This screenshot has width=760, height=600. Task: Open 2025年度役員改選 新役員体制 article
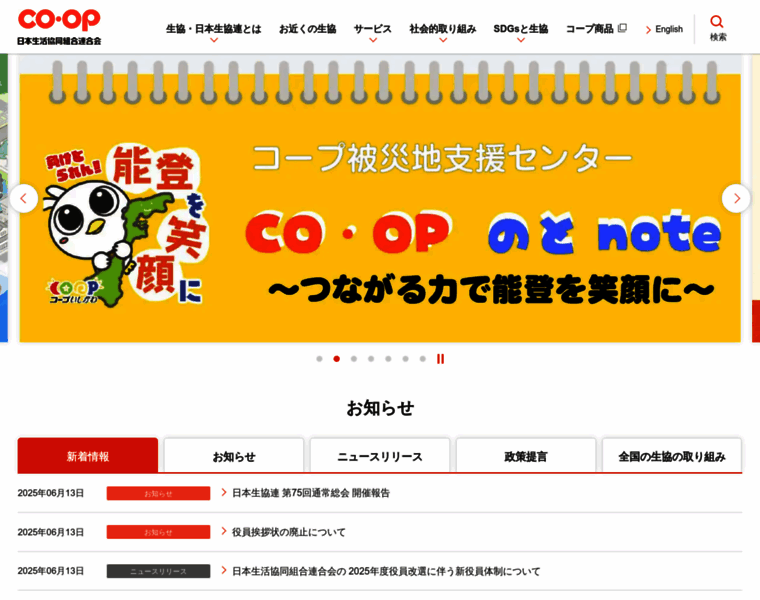pos(386,571)
